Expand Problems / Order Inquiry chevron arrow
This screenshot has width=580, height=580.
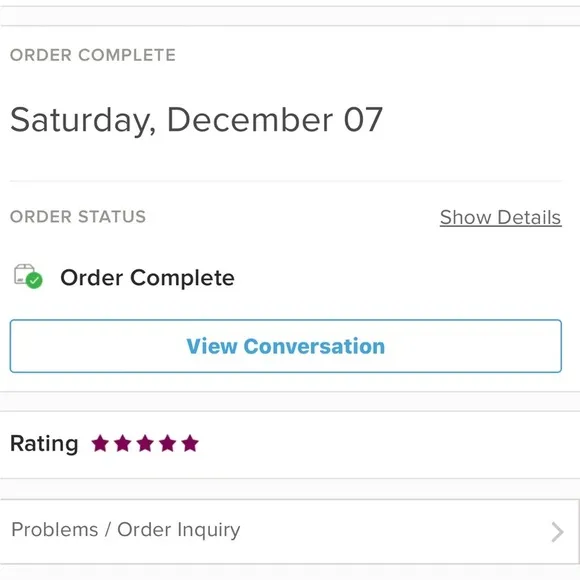(x=557, y=532)
